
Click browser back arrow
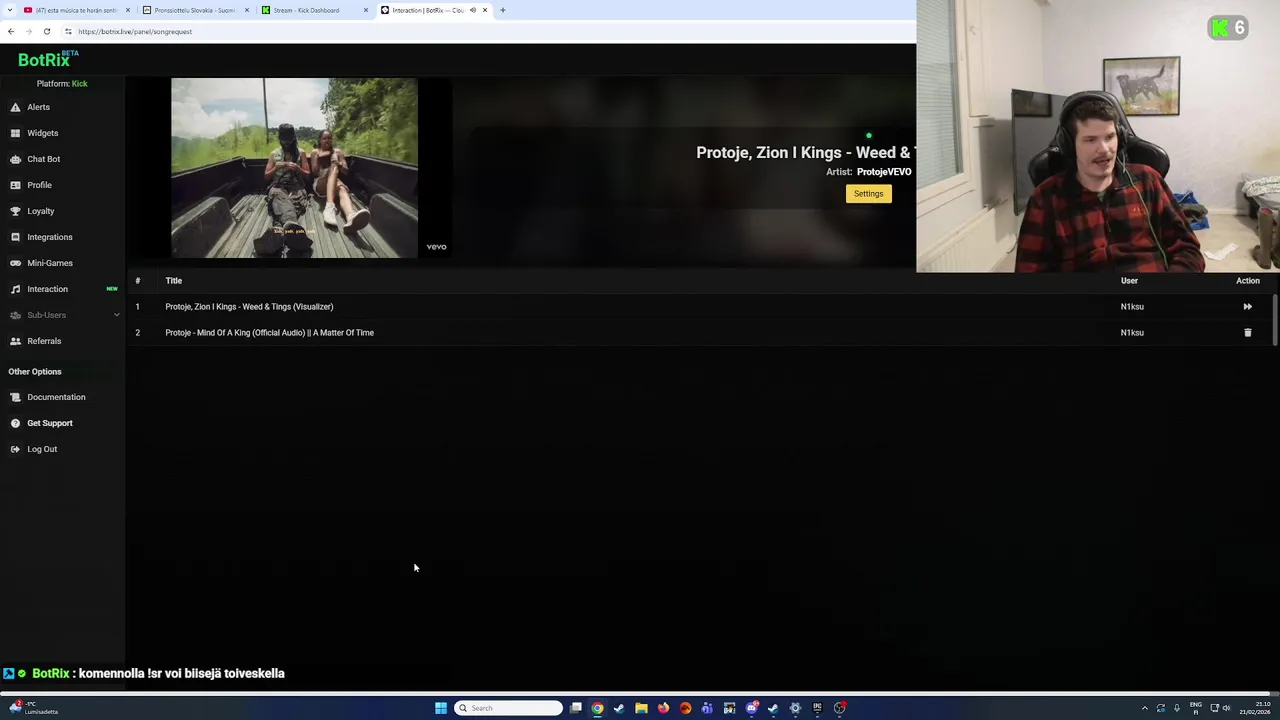pyautogui.click(x=11, y=31)
